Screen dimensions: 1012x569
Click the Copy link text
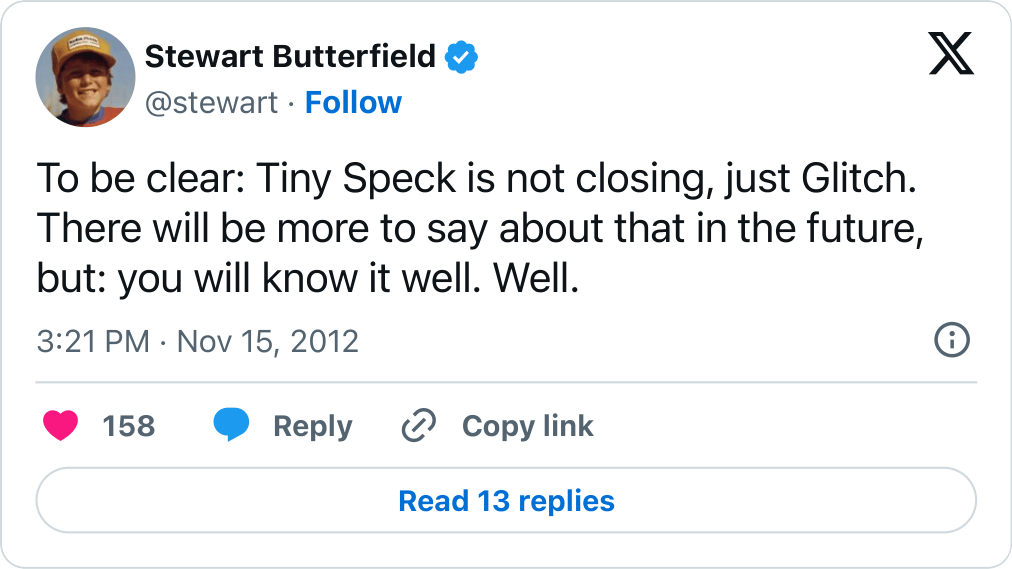527,426
